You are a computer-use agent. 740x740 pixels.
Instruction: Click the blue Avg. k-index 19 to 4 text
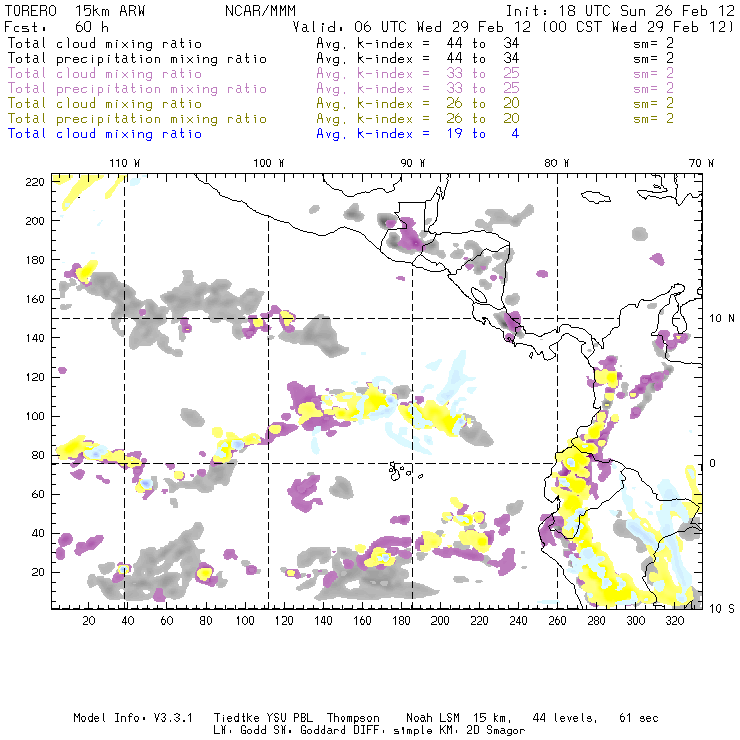[x=417, y=134]
